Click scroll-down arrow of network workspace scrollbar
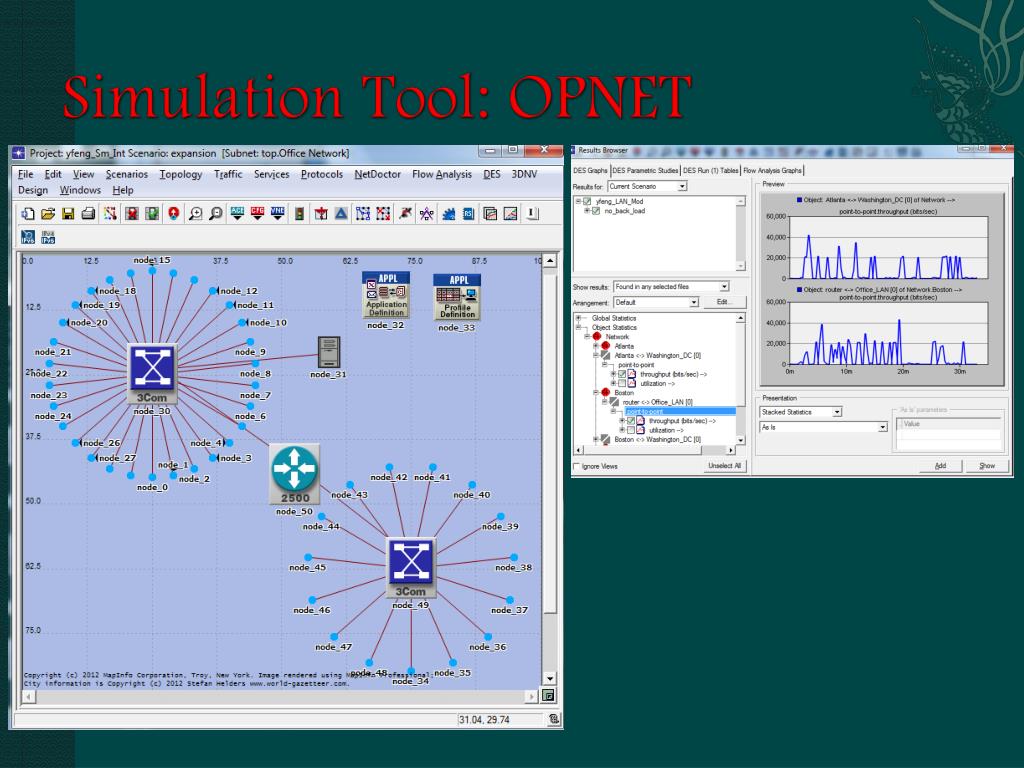Image resolution: width=1024 pixels, height=768 pixels. coord(550,679)
